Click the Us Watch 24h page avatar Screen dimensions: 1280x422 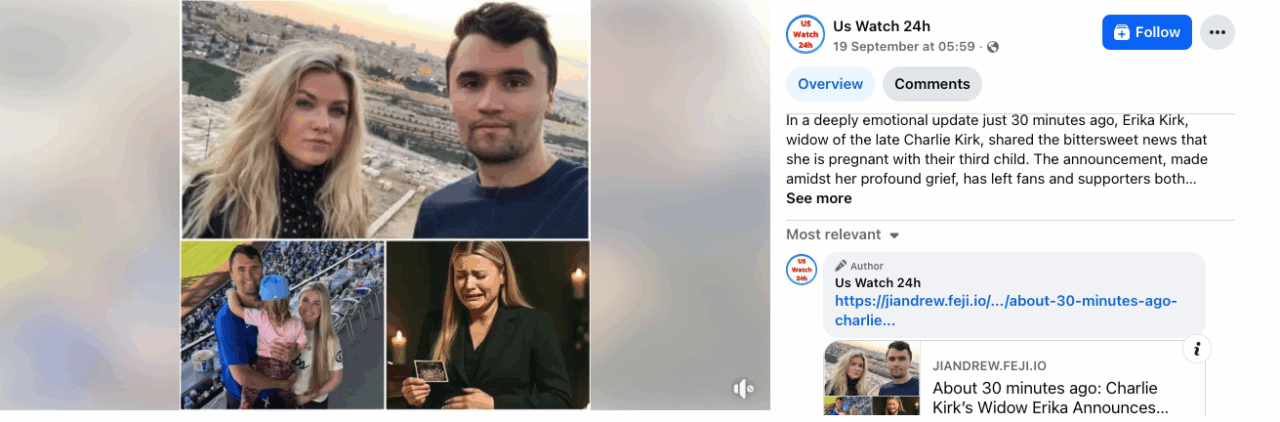pos(804,33)
